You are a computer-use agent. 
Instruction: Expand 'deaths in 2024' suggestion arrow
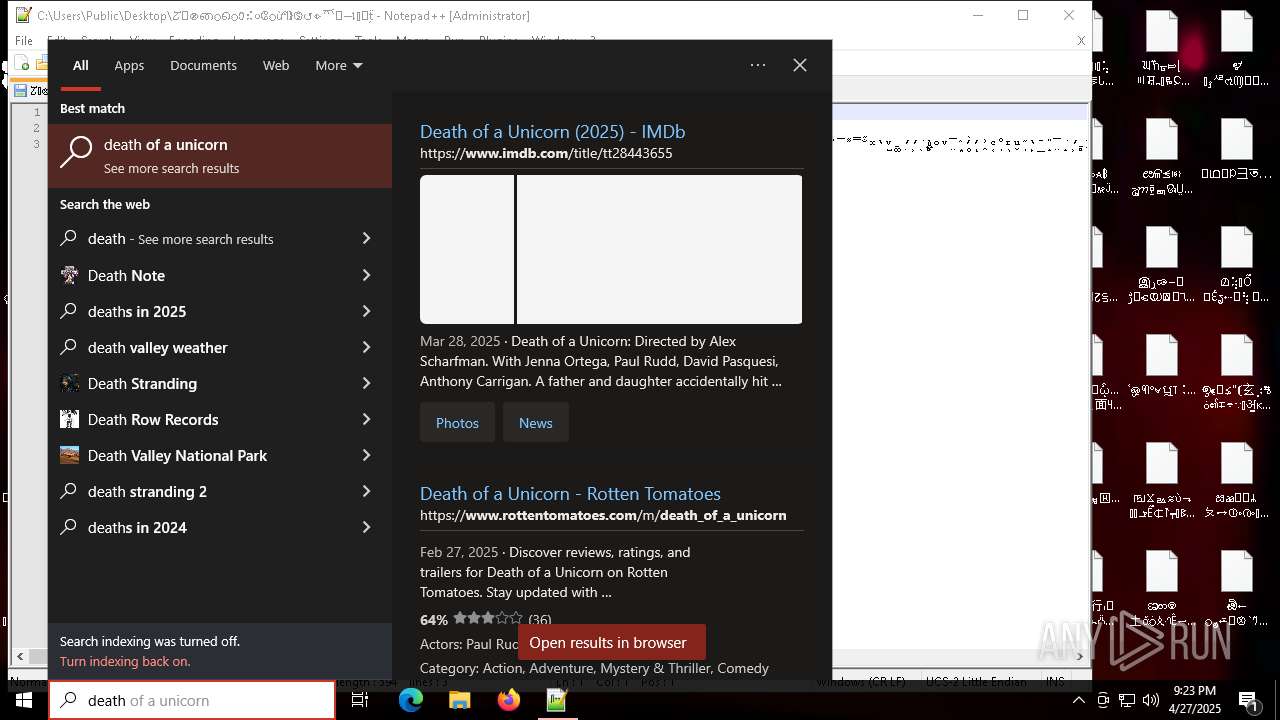click(x=366, y=527)
